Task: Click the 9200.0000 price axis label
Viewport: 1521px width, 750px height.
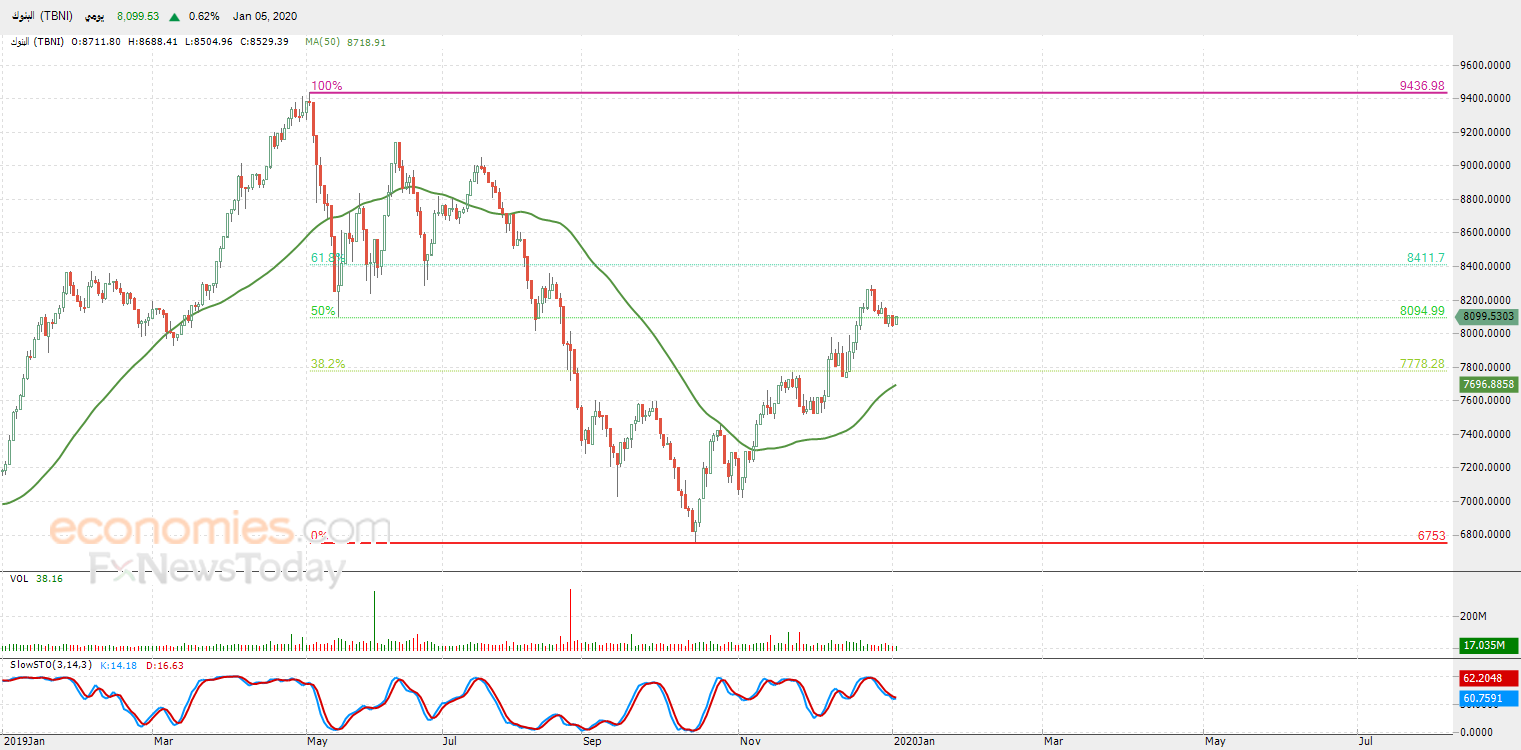Action: [1488, 132]
